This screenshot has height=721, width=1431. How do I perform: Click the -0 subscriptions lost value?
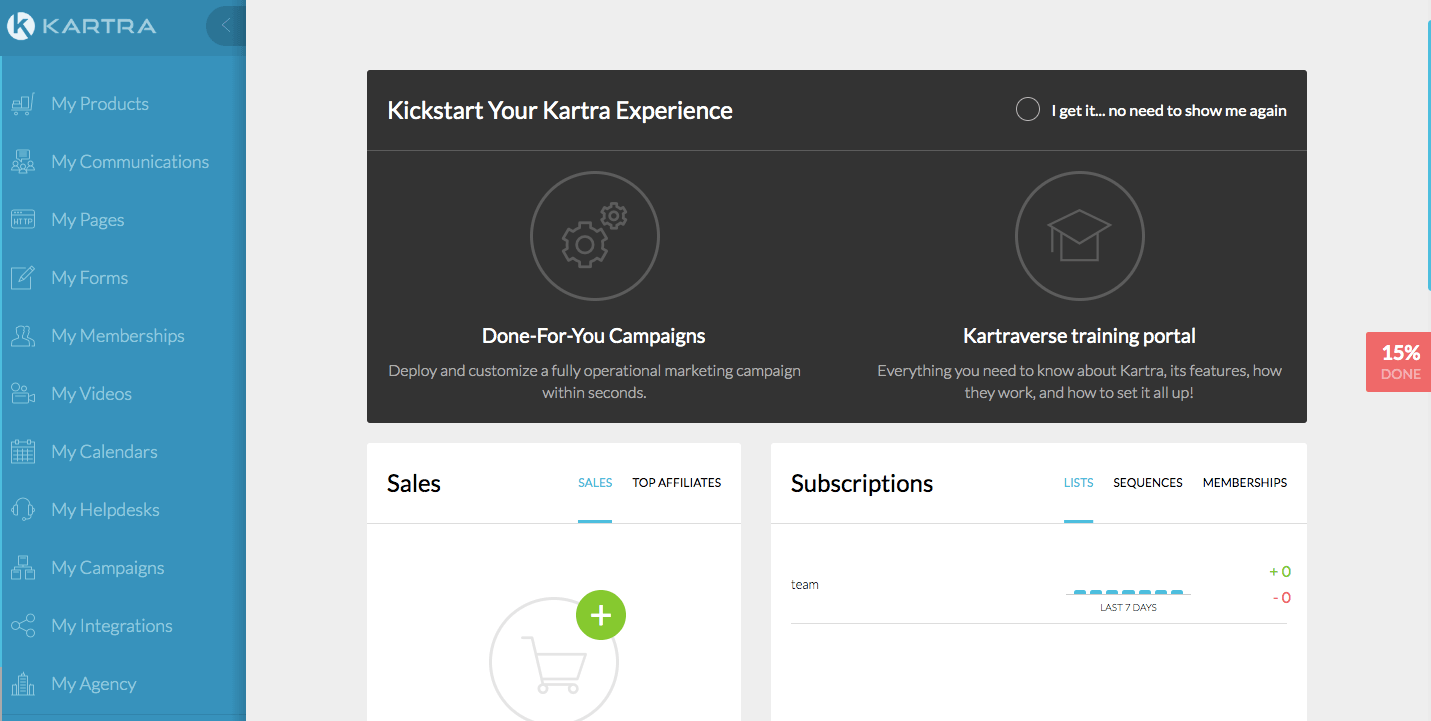tap(1282, 598)
